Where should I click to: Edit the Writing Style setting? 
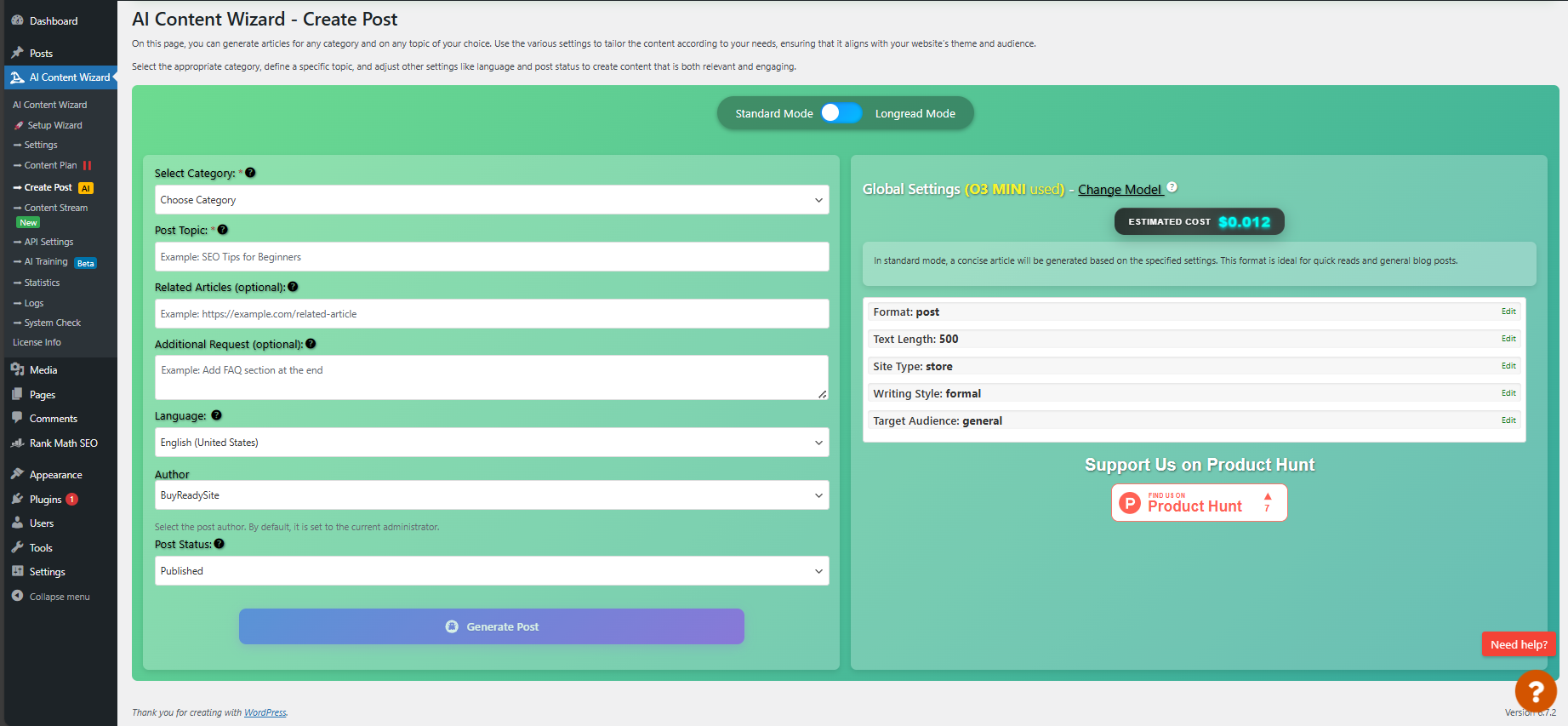click(1508, 393)
